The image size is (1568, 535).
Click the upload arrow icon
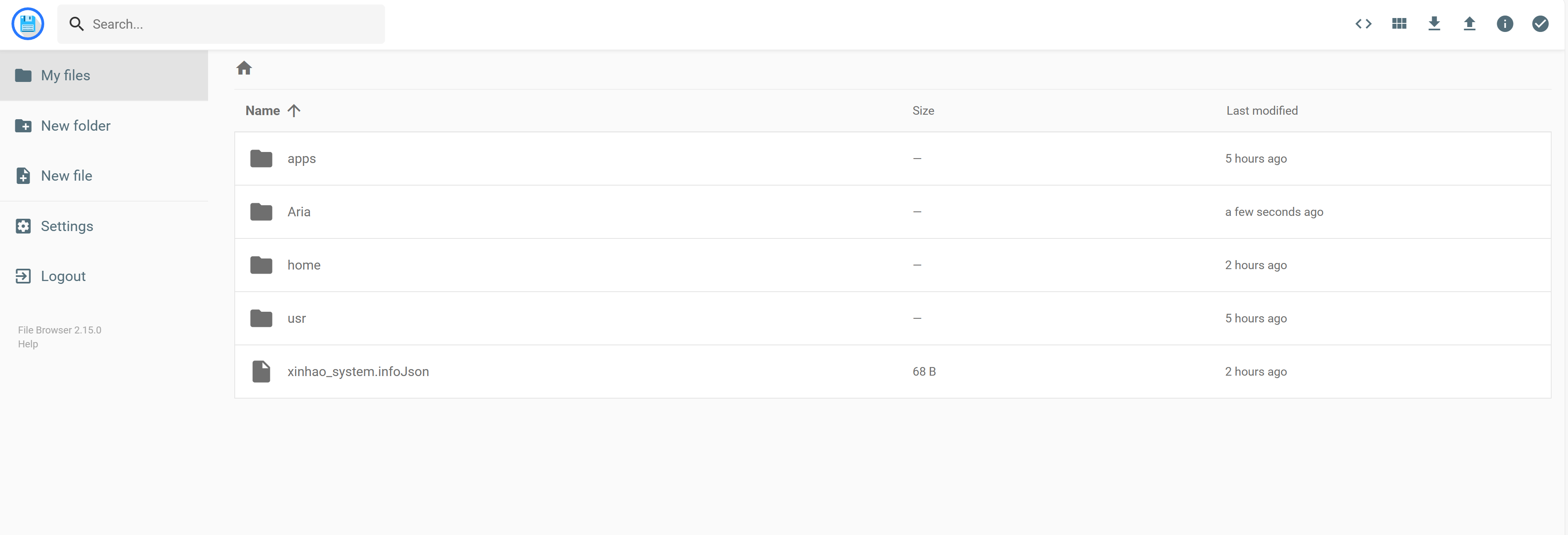click(1469, 24)
